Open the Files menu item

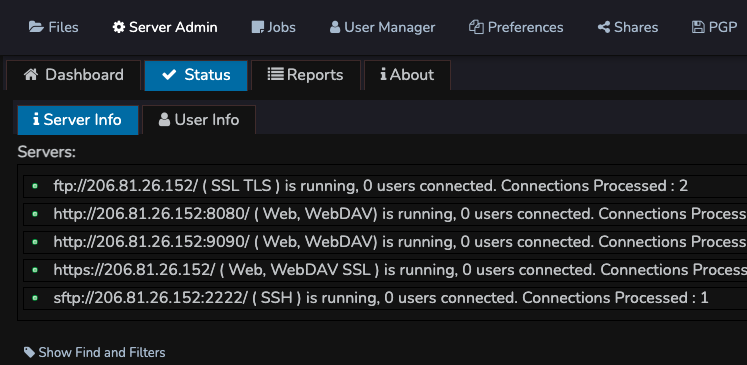[53, 27]
